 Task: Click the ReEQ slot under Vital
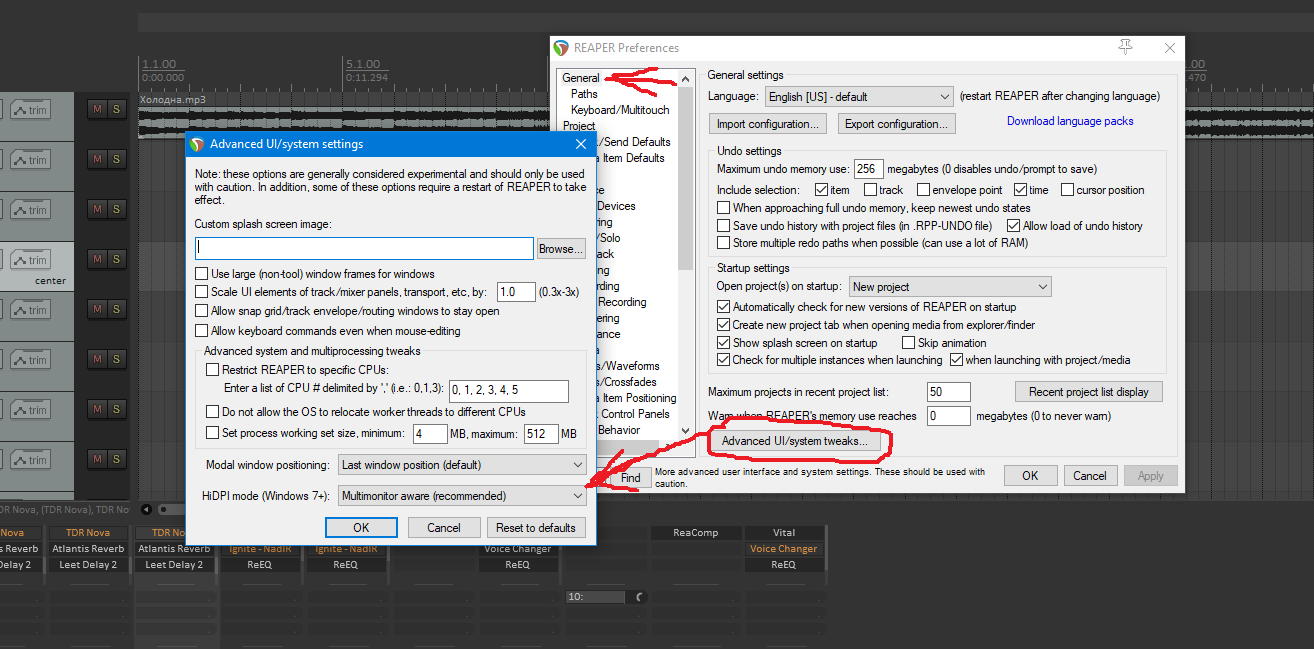pyautogui.click(x=784, y=565)
